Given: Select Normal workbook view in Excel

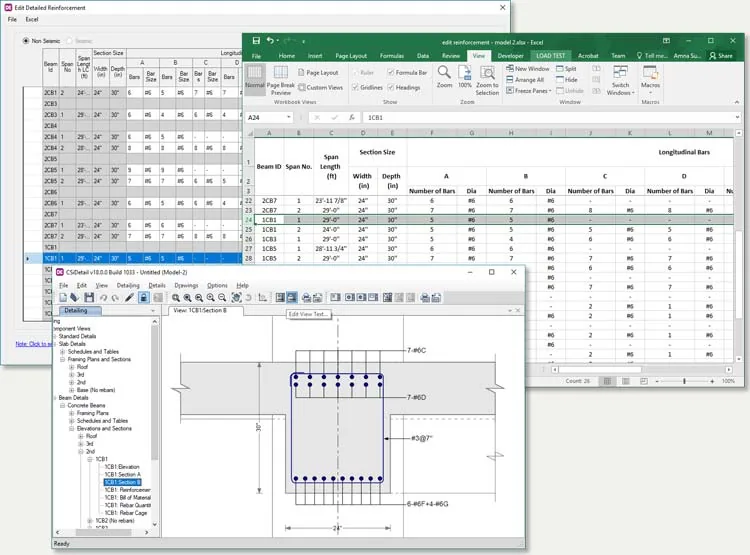Looking at the screenshot, I should 254,77.
